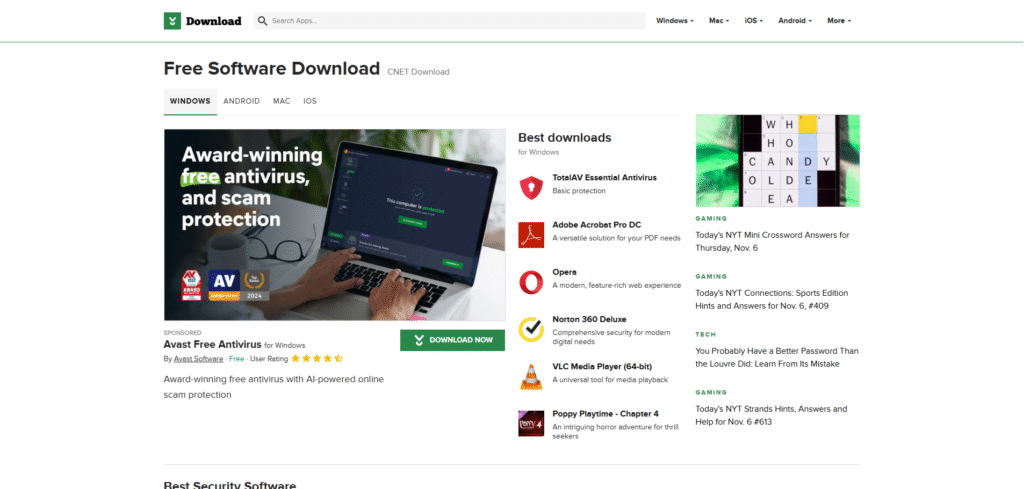Click the Best downloads heading
Screen dimensions: 1024x489
[565, 138]
